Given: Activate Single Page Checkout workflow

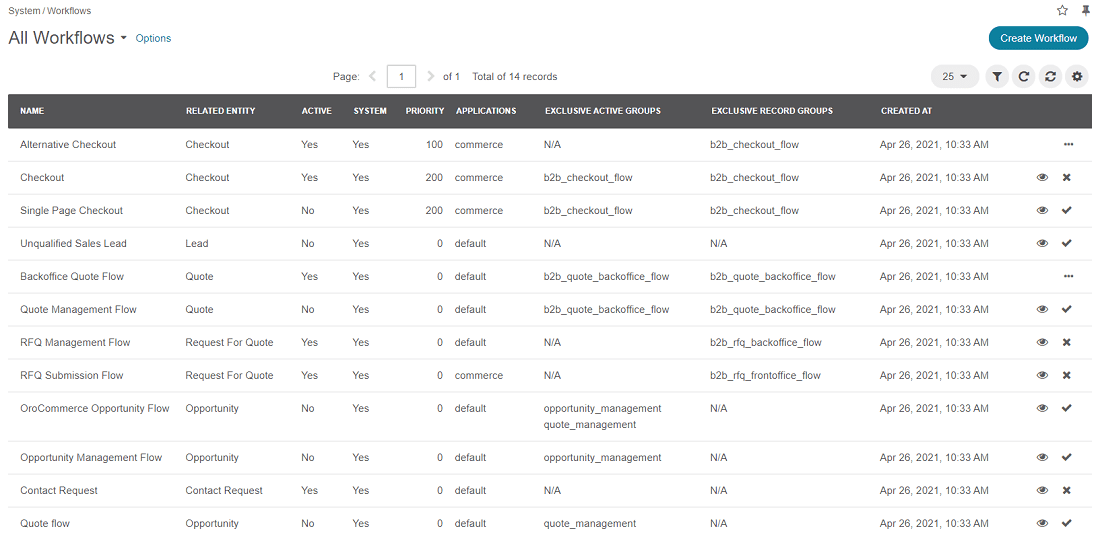Looking at the screenshot, I should point(1067,211).
